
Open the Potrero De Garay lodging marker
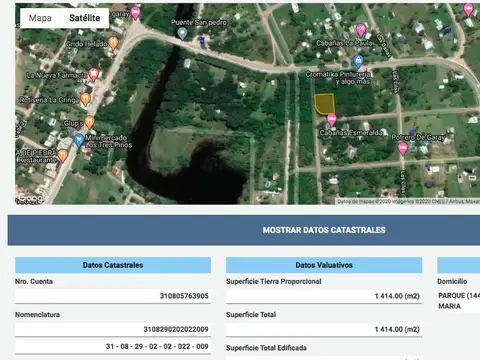coord(403,148)
